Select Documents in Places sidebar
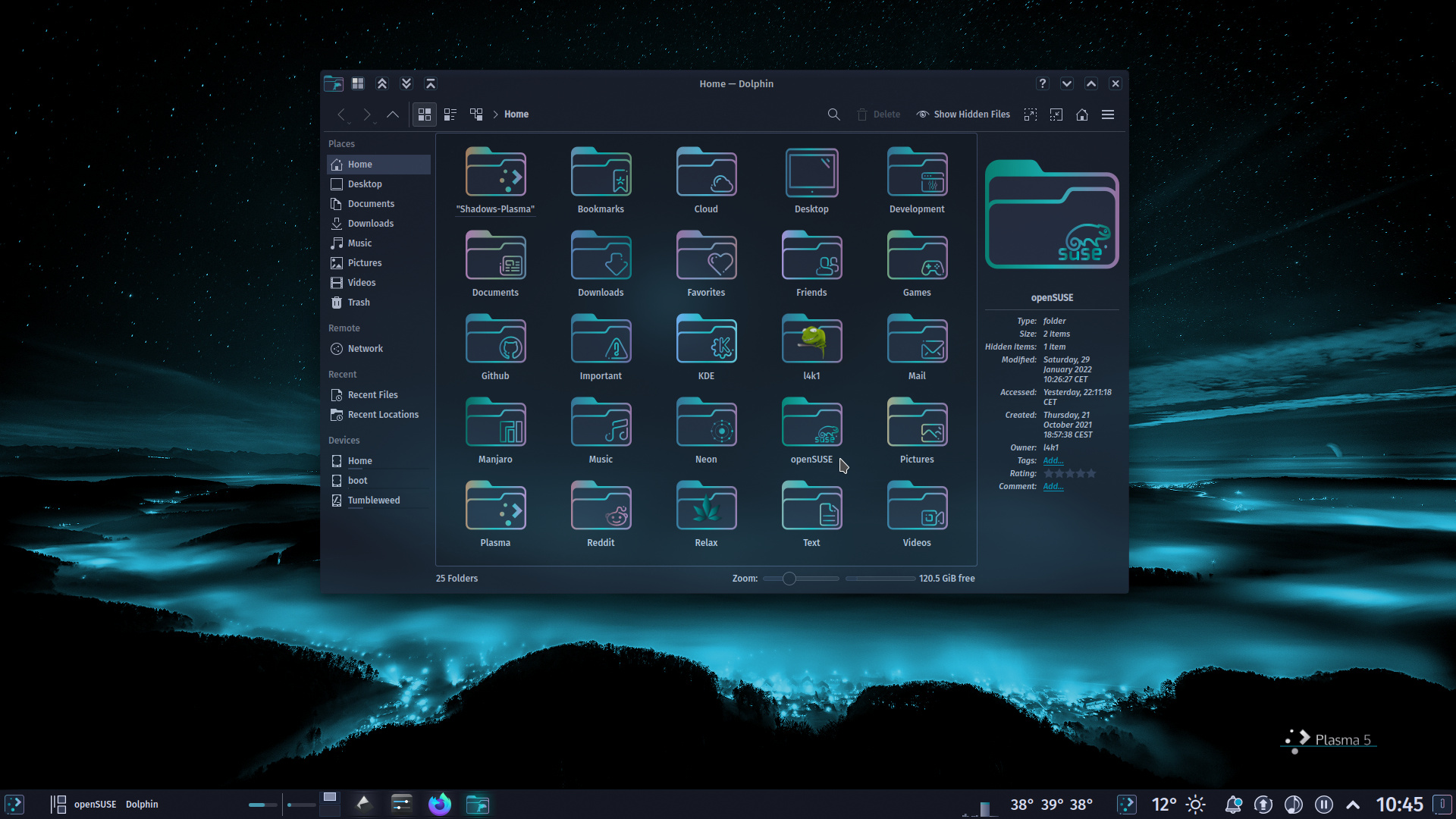This screenshot has height=819, width=1456. 378,204
